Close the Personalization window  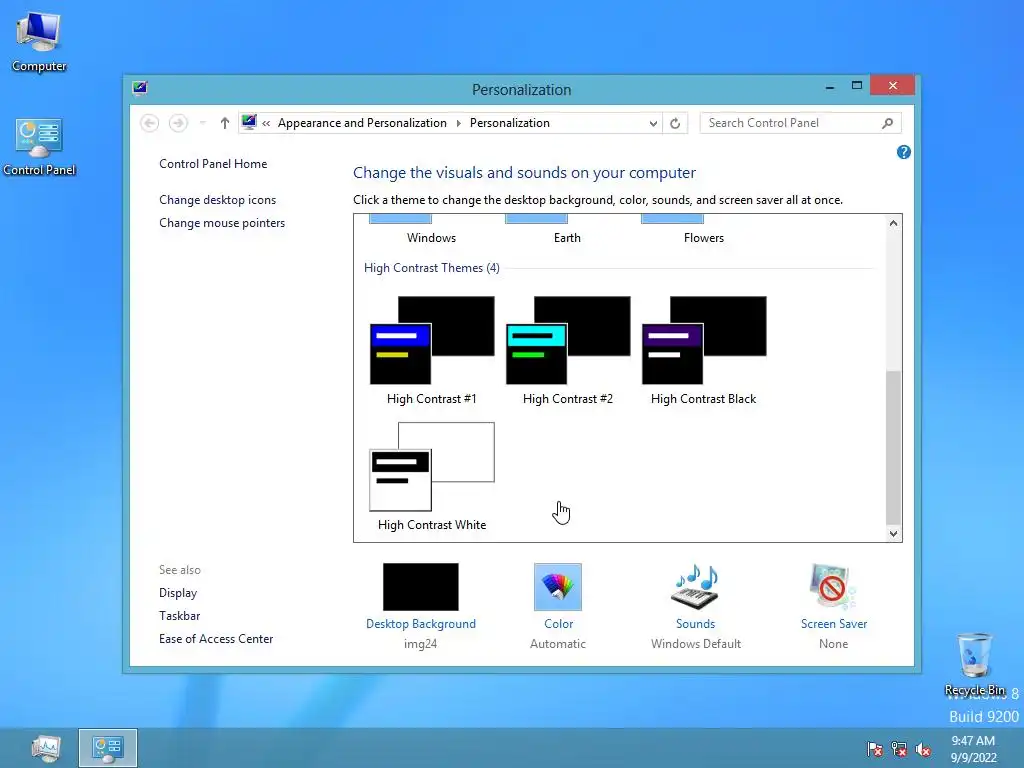coord(892,86)
